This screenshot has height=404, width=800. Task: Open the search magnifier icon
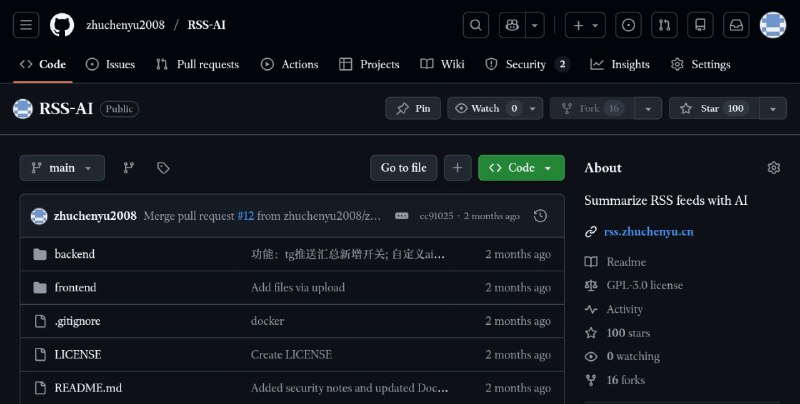[x=476, y=25]
